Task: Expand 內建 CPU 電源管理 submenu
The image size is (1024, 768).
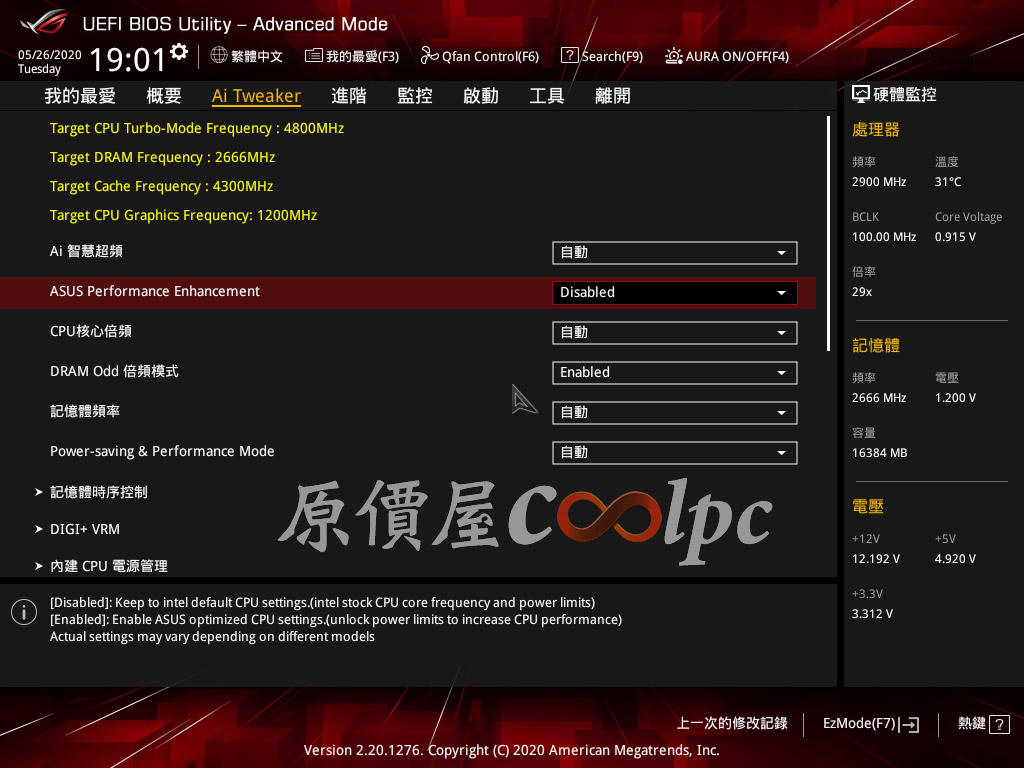Action: 108,566
